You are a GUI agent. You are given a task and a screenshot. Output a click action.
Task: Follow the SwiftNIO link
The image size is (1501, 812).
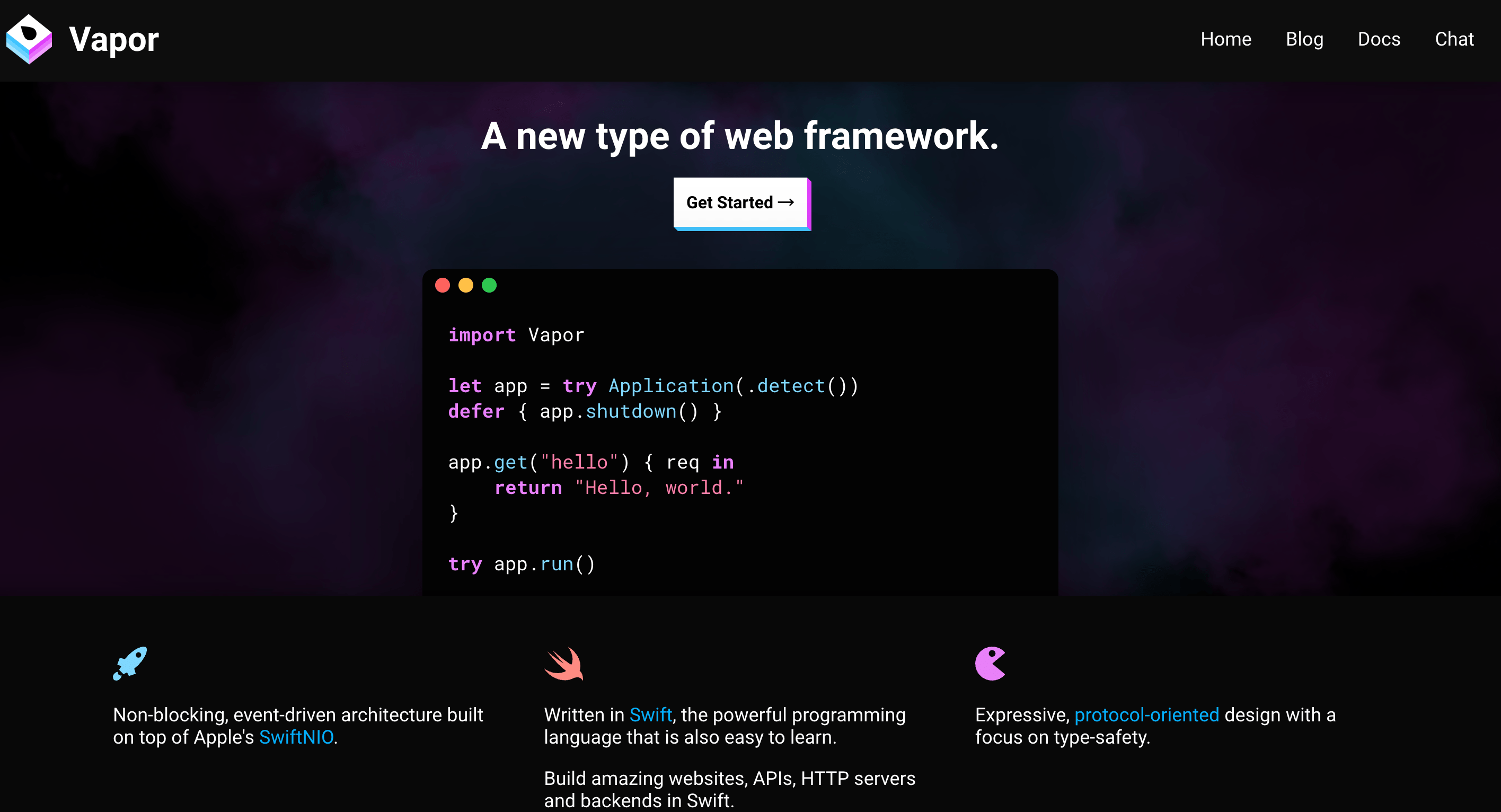(297, 737)
